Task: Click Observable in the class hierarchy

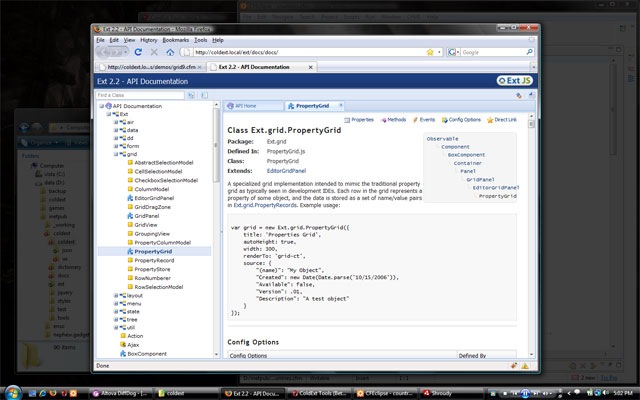Action: pyautogui.click(x=442, y=139)
